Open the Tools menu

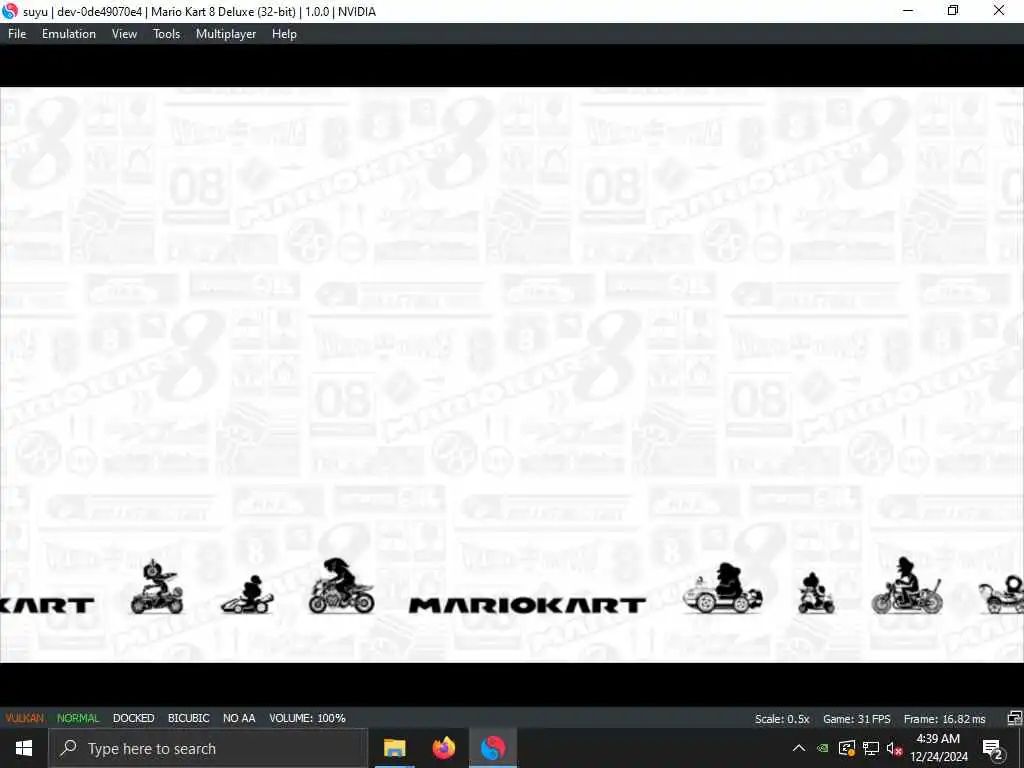coord(167,34)
